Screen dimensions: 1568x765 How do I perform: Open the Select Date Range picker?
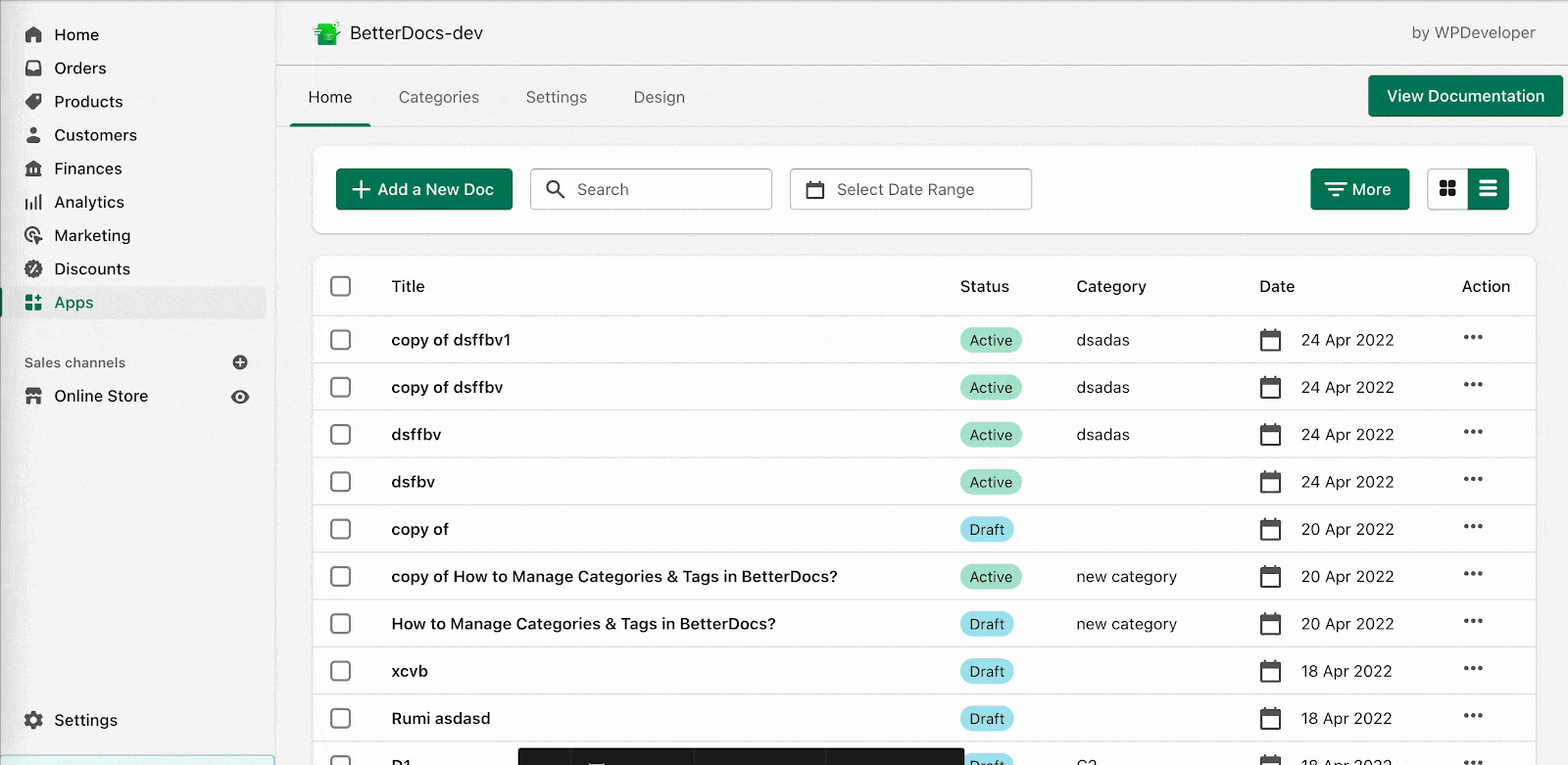pyautogui.click(x=910, y=189)
